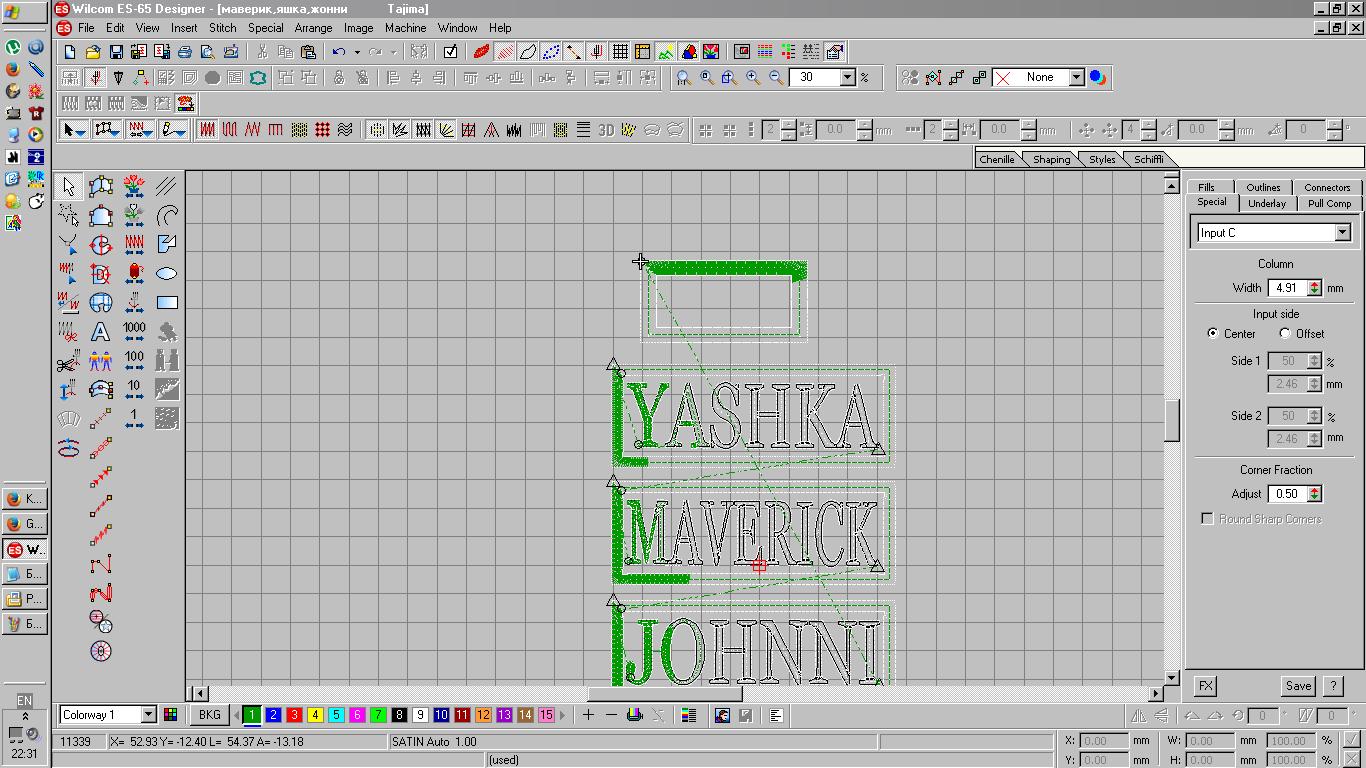
Task: Pick red color 3 in palette
Action: tap(294, 715)
